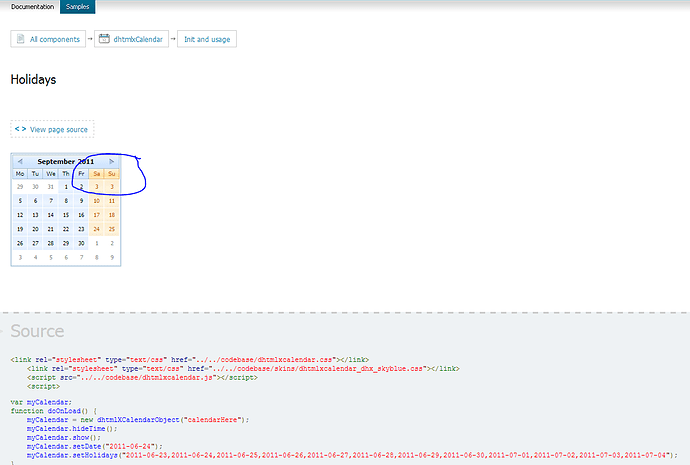Pick day 13 in the calendar
Screen dimensions: 690x465
click(35, 215)
